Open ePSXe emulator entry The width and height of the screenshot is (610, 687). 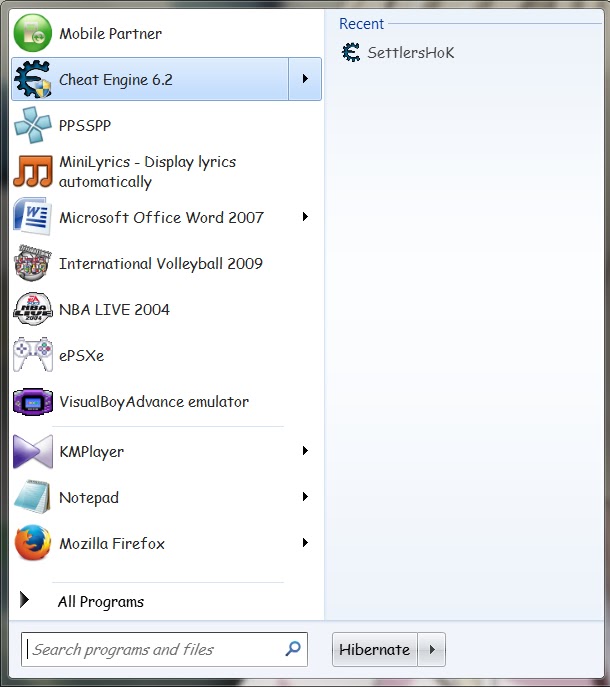coord(166,355)
